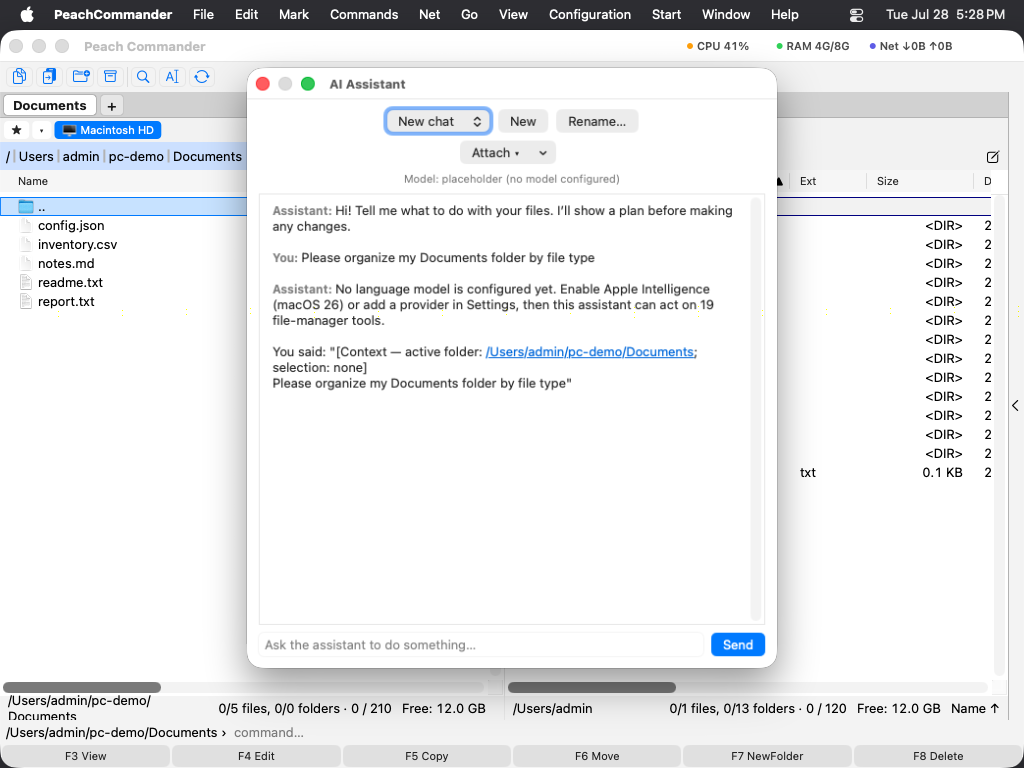Click the readme.txt file icon
This screenshot has height=768, width=1024.
25,282
